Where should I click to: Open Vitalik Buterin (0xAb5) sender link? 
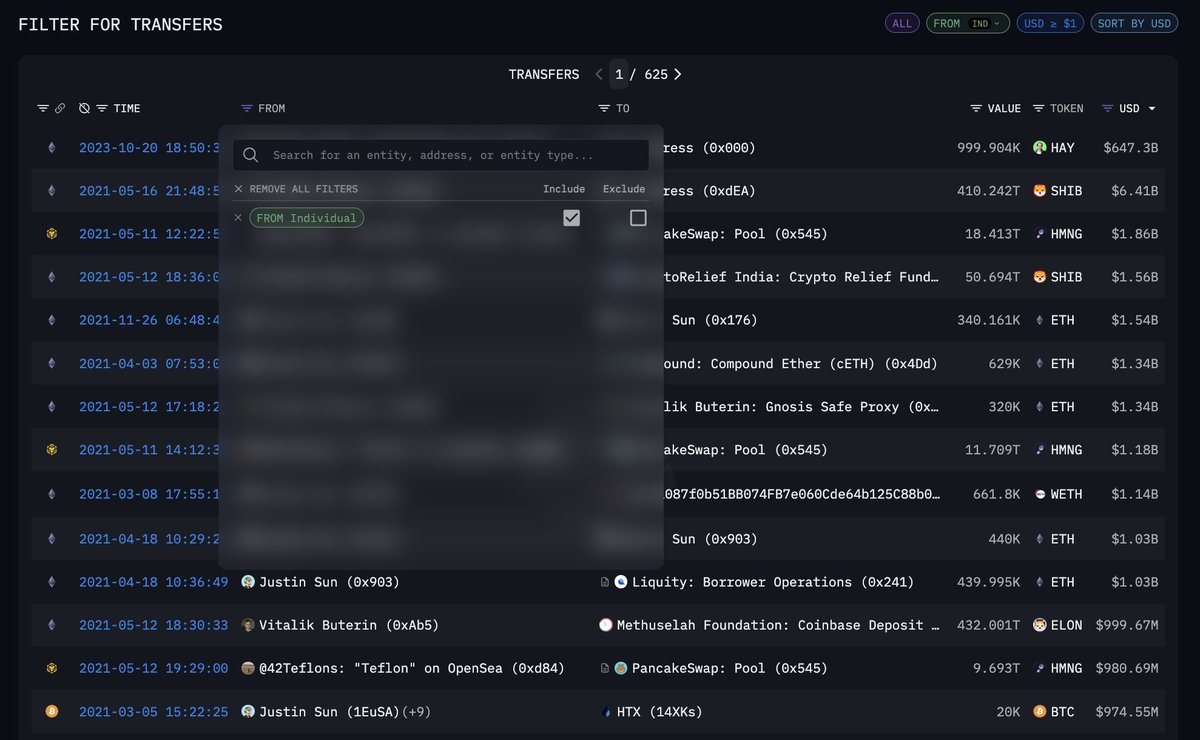coord(348,625)
